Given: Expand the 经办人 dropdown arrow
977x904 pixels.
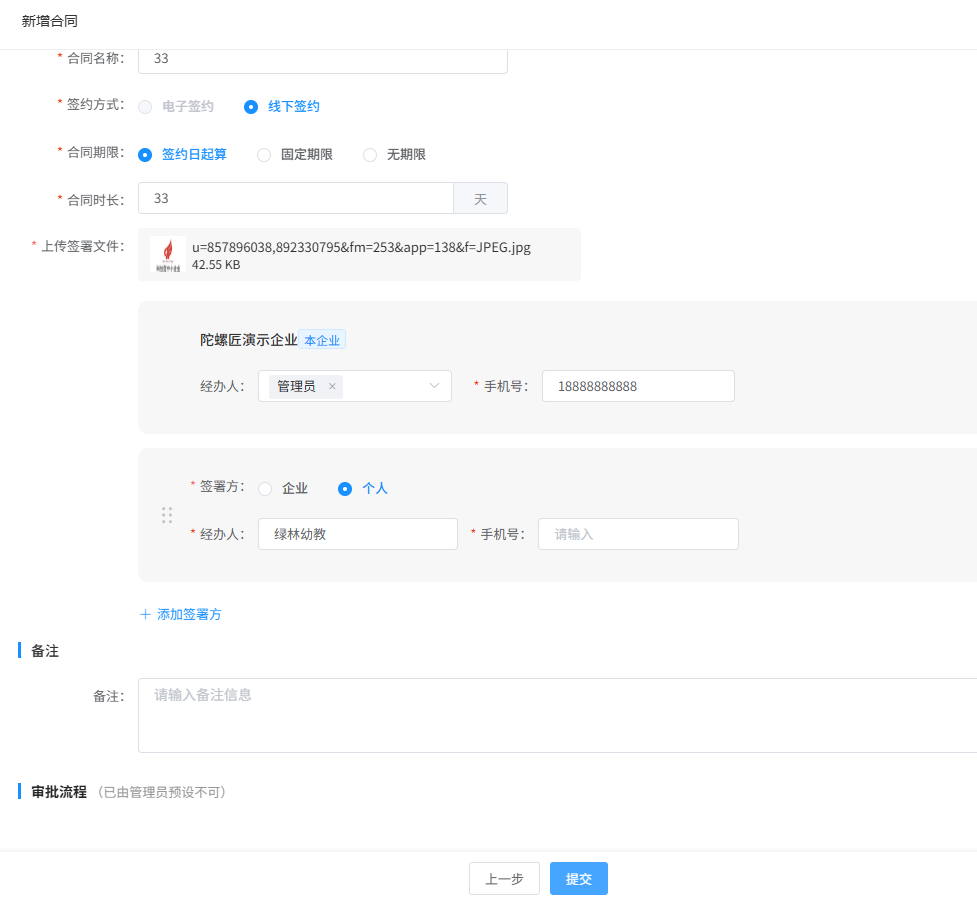Looking at the screenshot, I should tap(434, 386).
